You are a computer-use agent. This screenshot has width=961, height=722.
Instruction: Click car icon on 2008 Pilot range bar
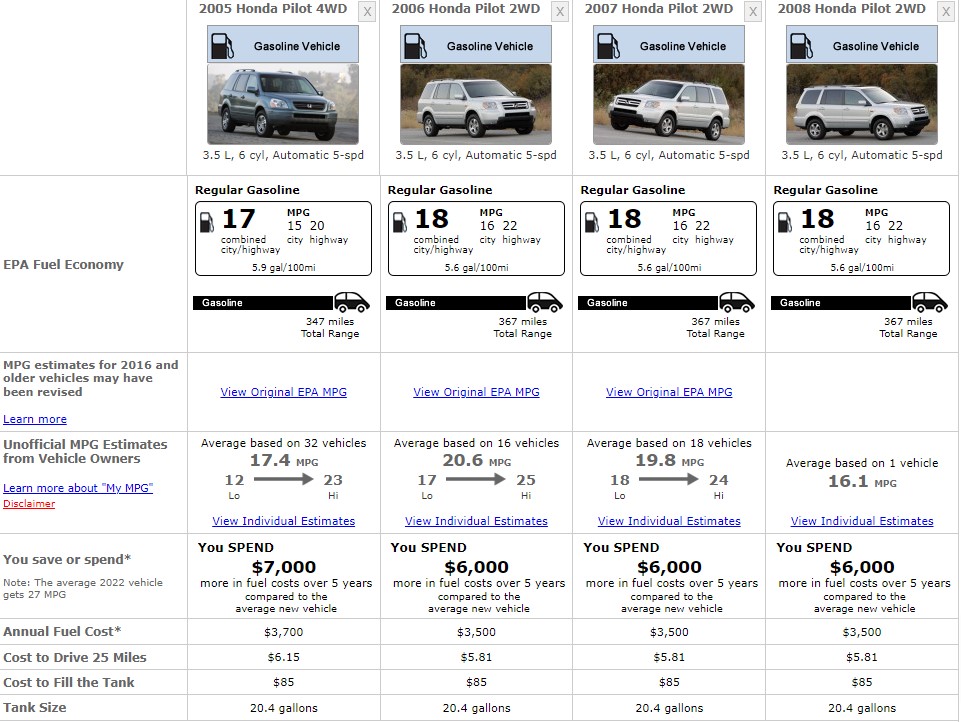(930, 302)
